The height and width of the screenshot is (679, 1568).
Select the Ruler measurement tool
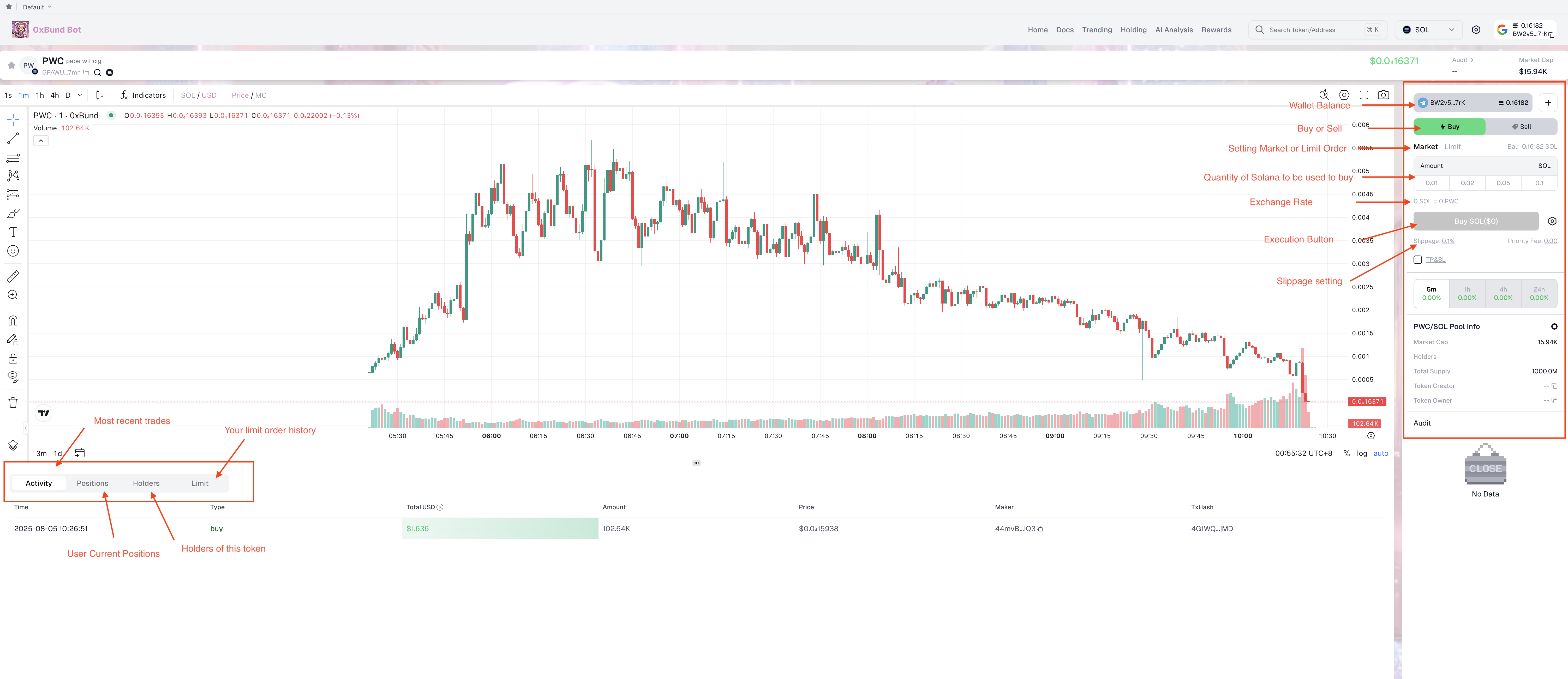point(13,276)
